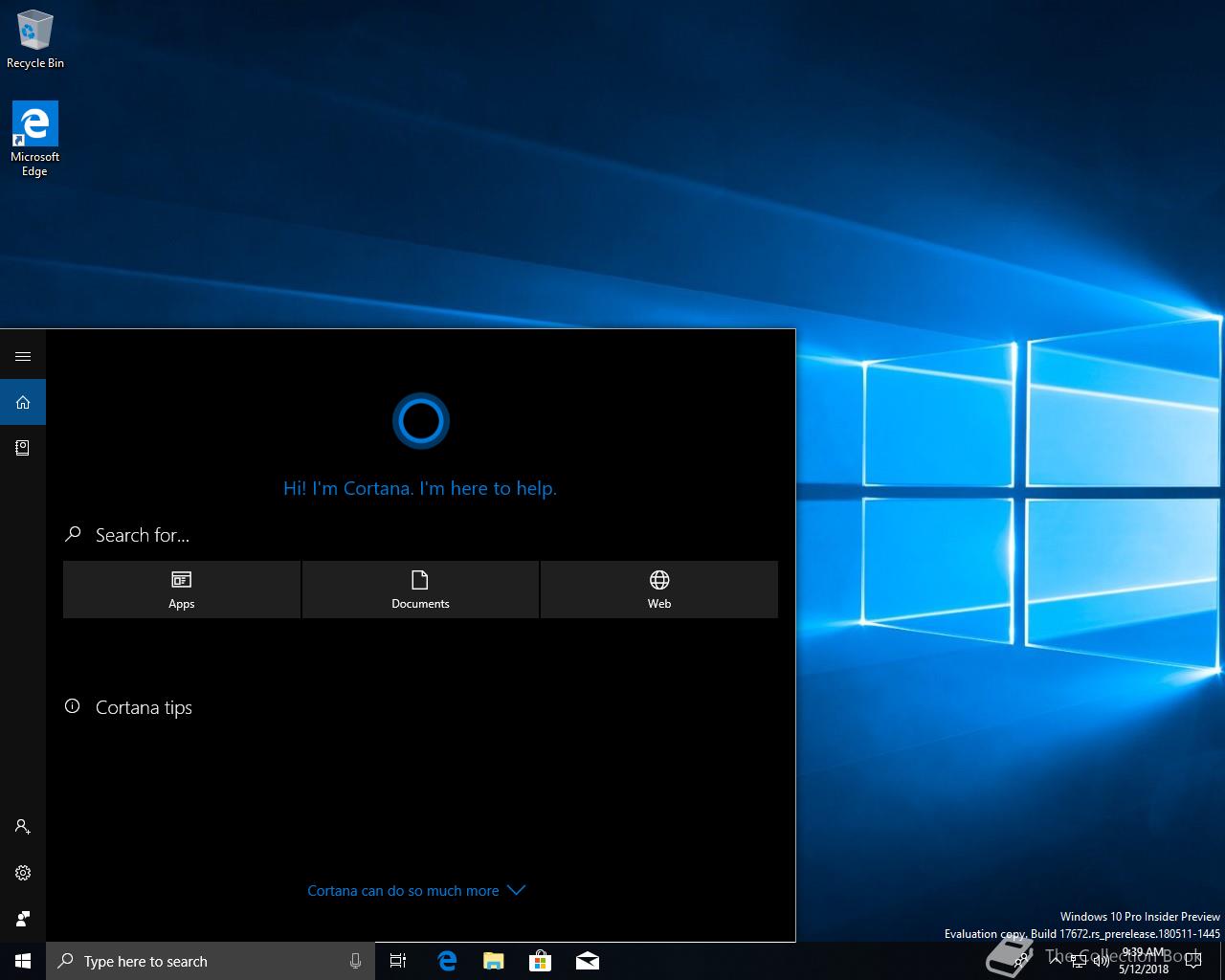The width and height of the screenshot is (1225, 980).
Task: Click the Hi! I'm Cortana greeting text
Action: 420,488
